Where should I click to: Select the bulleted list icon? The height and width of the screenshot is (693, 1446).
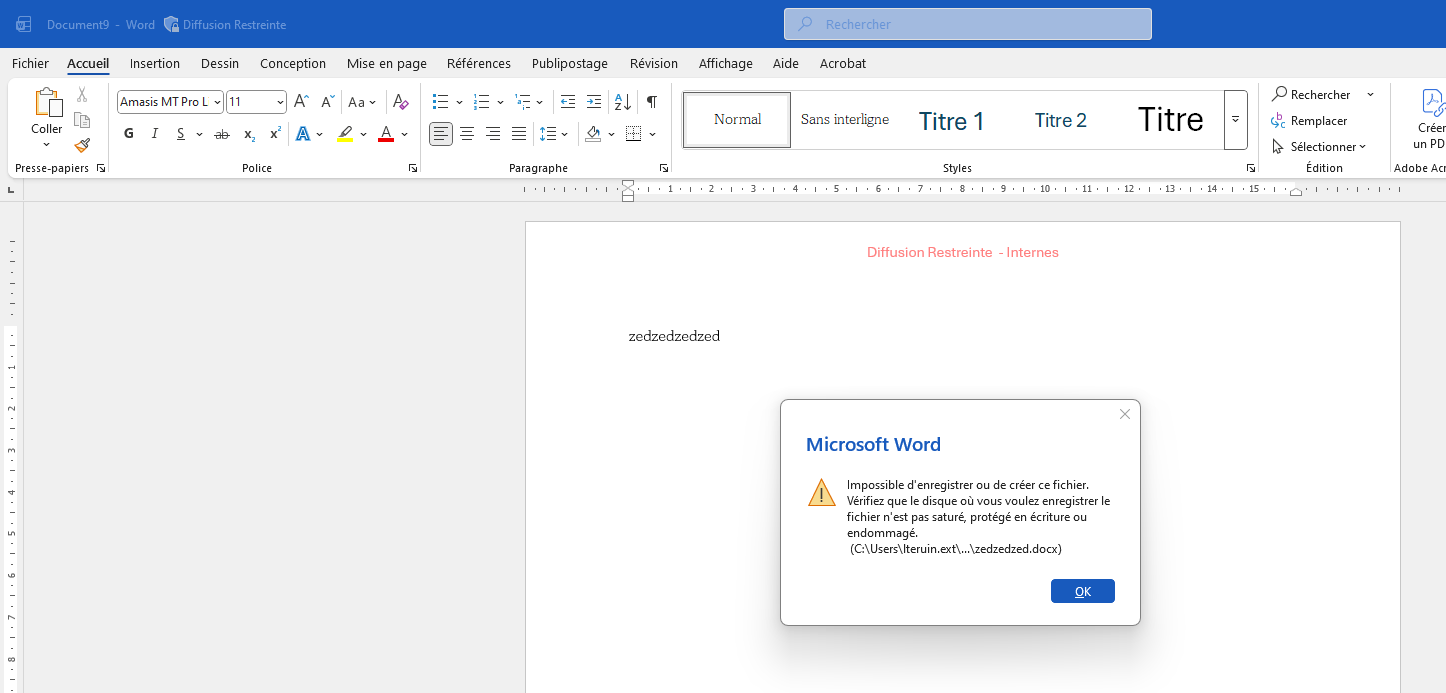pyautogui.click(x=440, y=102)
